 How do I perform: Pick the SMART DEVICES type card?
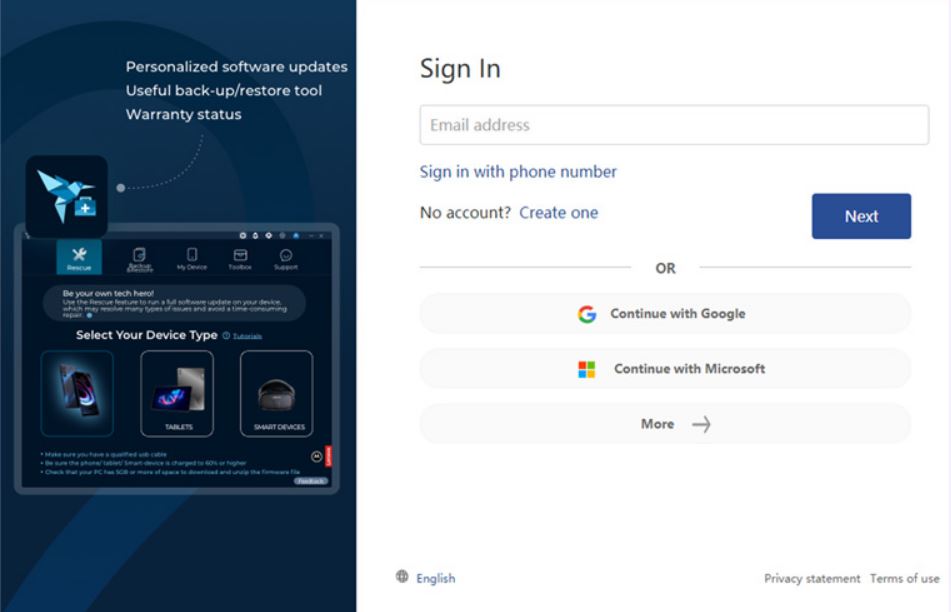pos(277,393)
